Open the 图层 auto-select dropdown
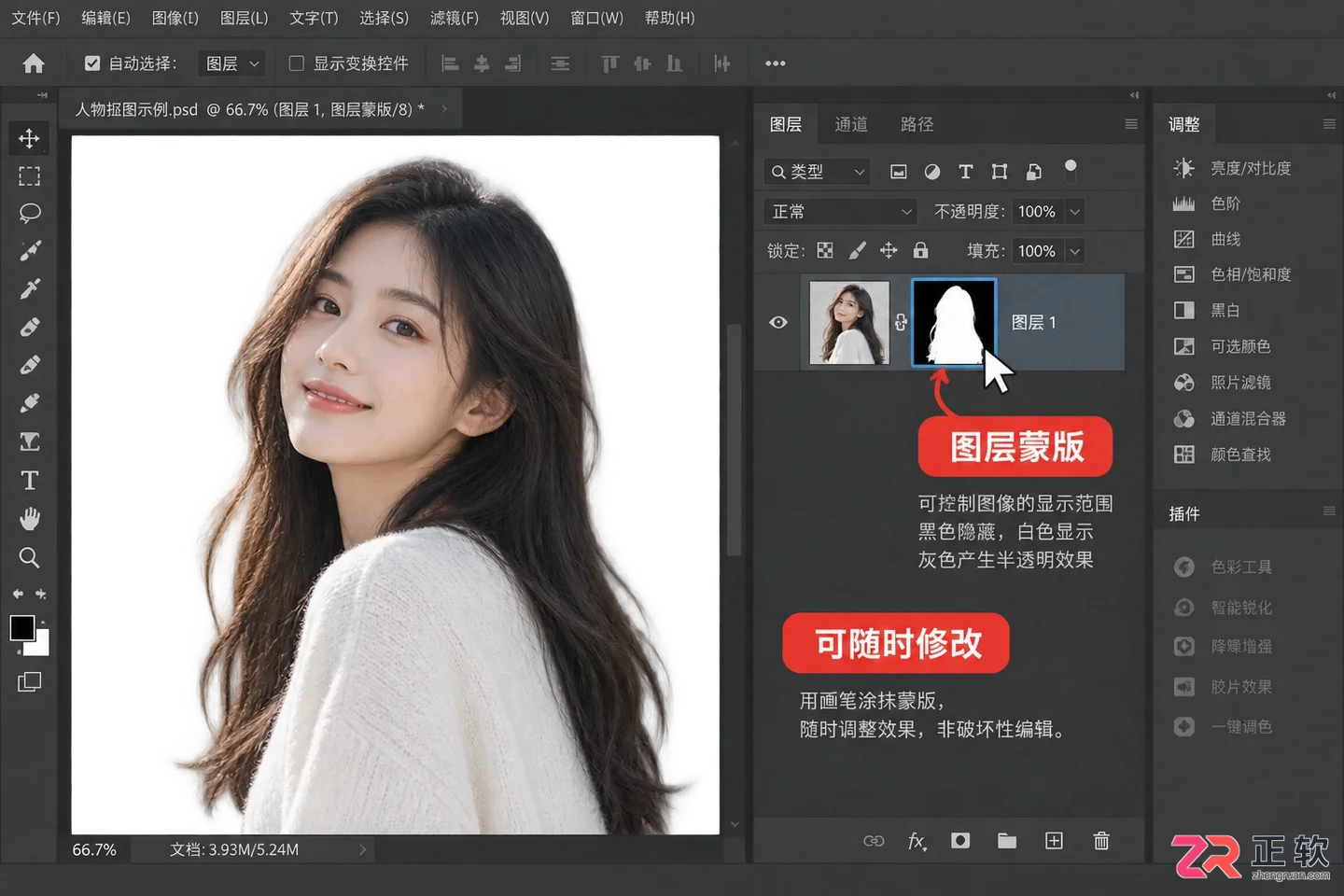The width and height of the screenshot is (1344, 896). point(231,63)
